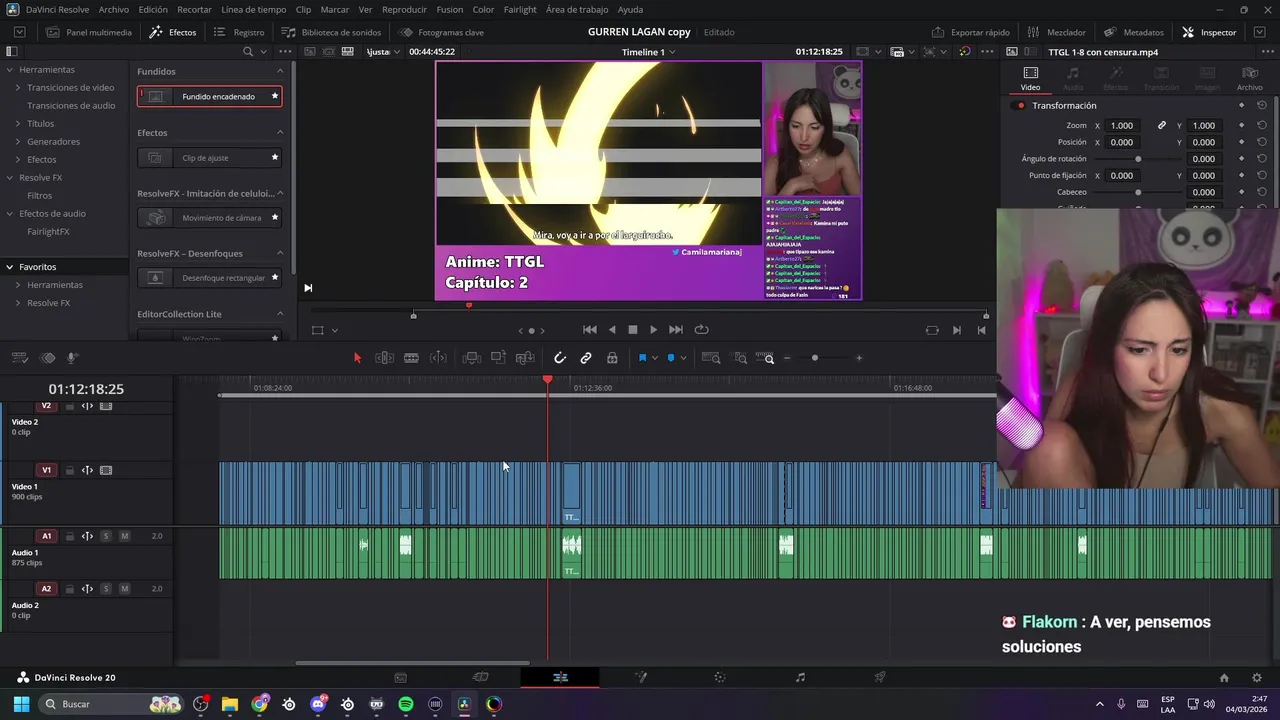The width and height of the screenshot is (1280, 720).
Task: Click the insert clip icon
Action: click(472, 358)
